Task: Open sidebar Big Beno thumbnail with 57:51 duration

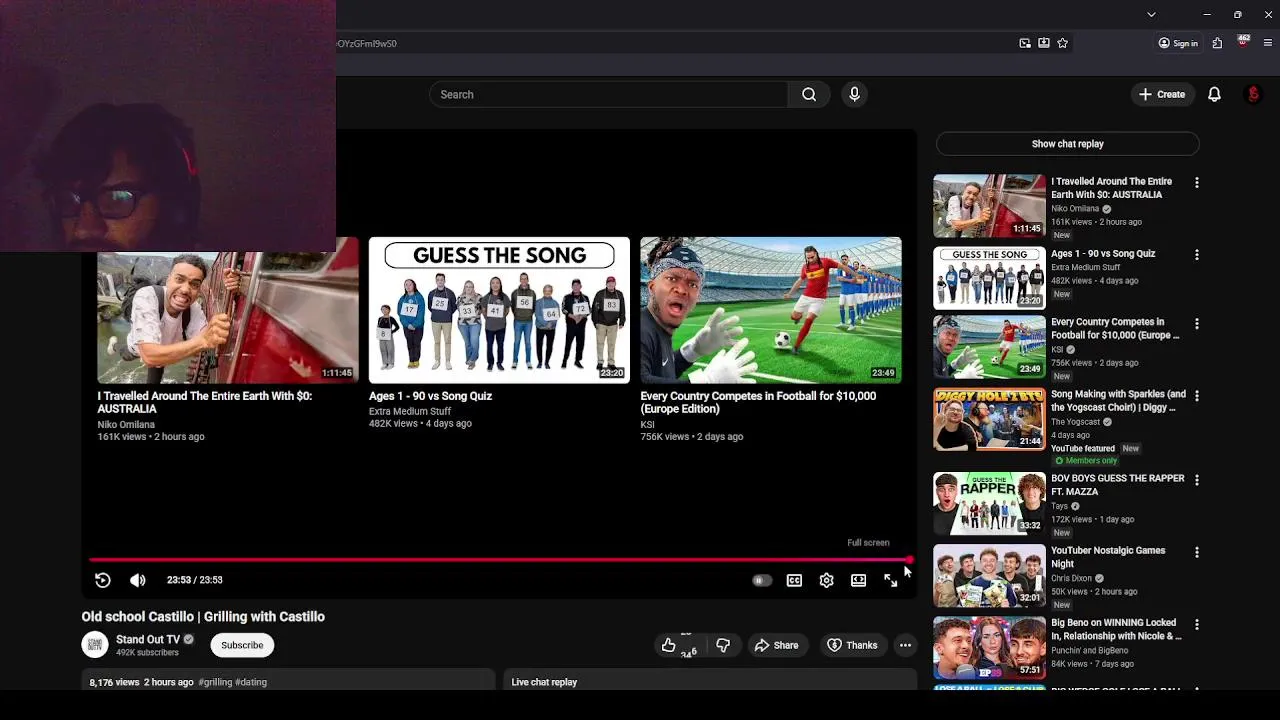Action: click(x=989, y=648)
